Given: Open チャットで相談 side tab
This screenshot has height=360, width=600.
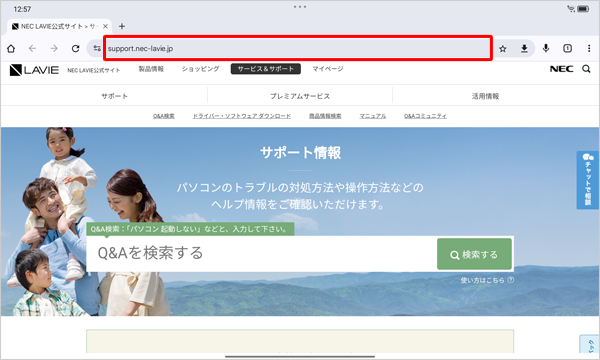Looking at the screenshot, I should (x=588, y=180).
